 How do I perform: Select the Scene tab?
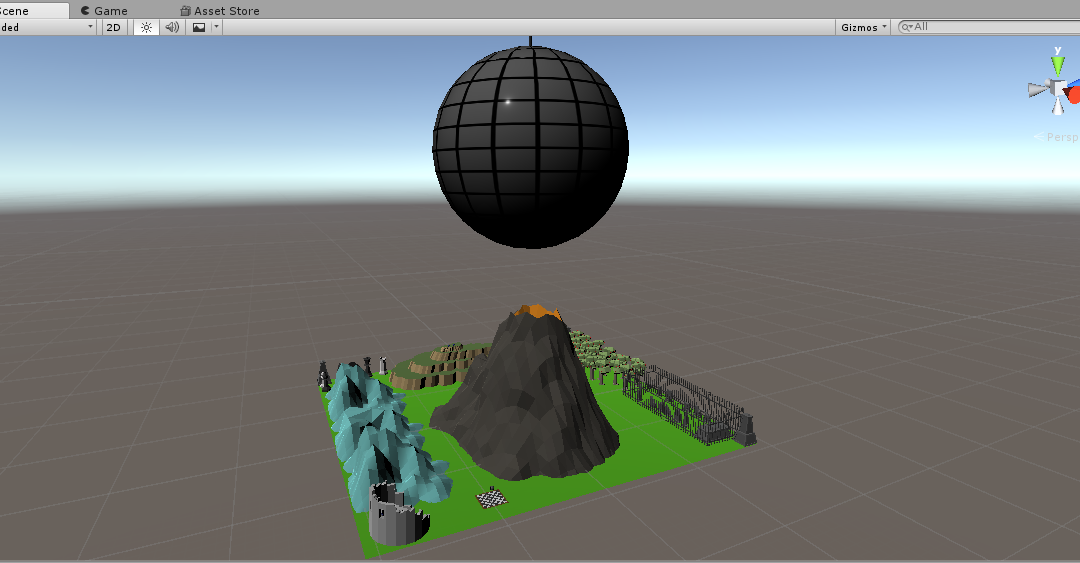pos(33,10)
